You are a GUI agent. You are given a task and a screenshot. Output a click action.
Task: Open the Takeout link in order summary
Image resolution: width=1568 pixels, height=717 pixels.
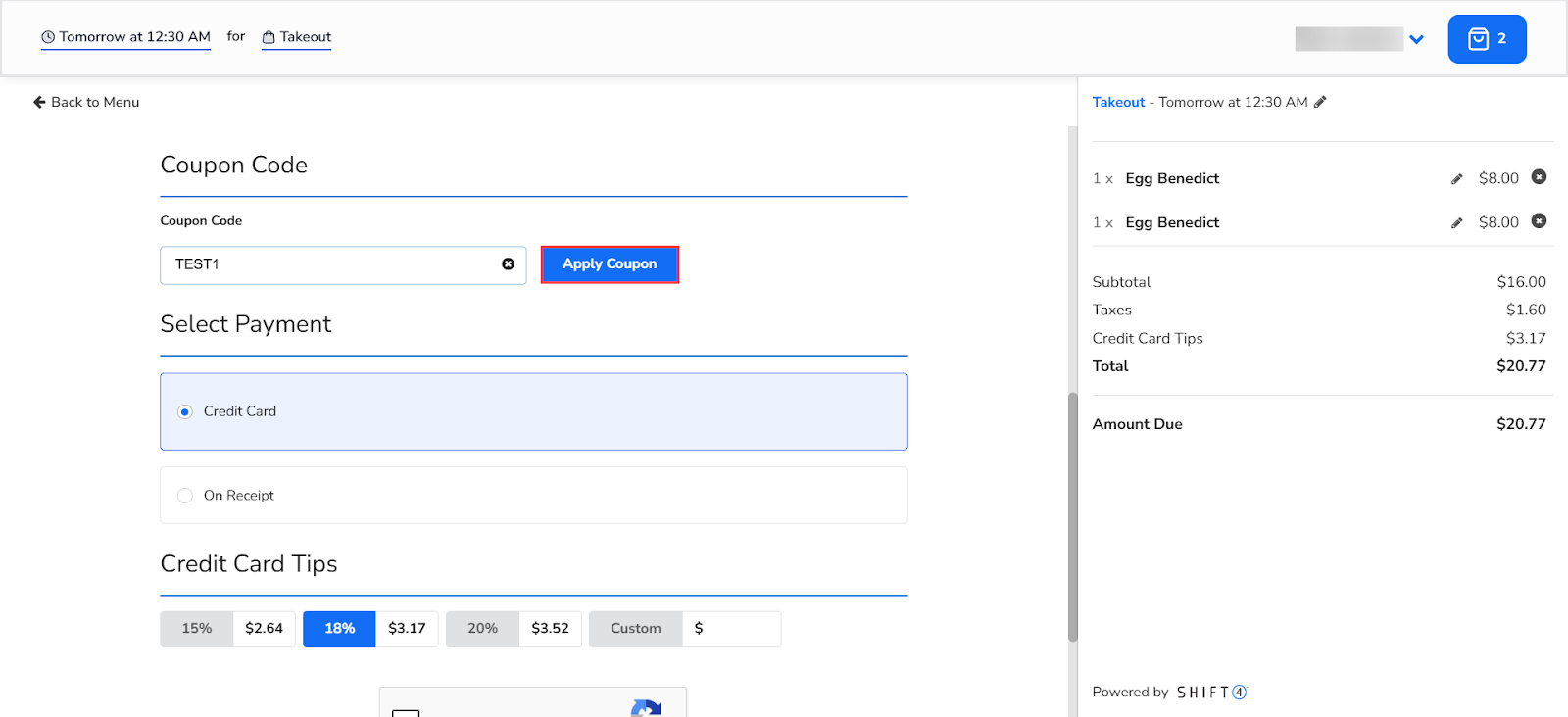(x=1118, y=102)
